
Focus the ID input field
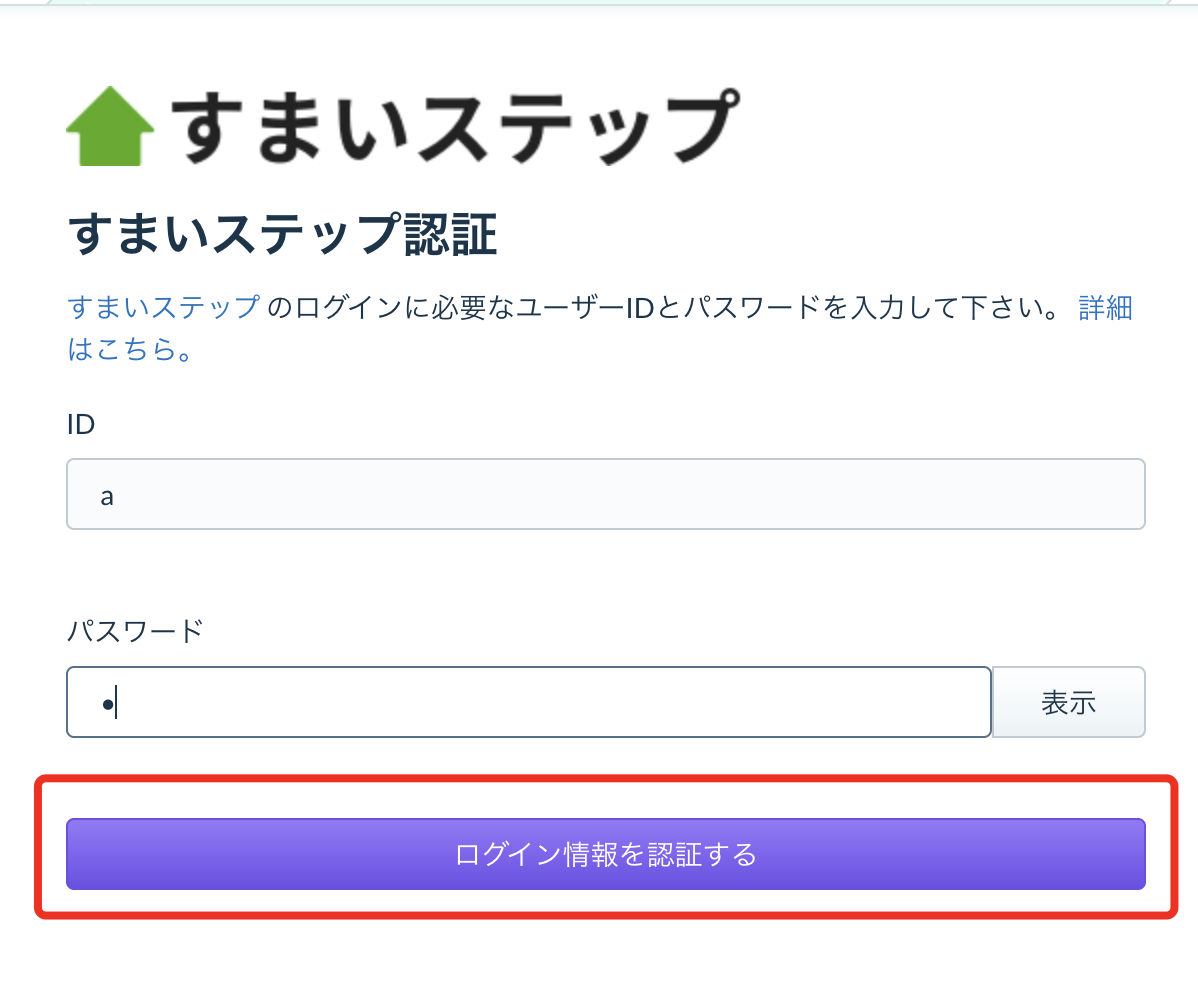[x=606, y=494]
